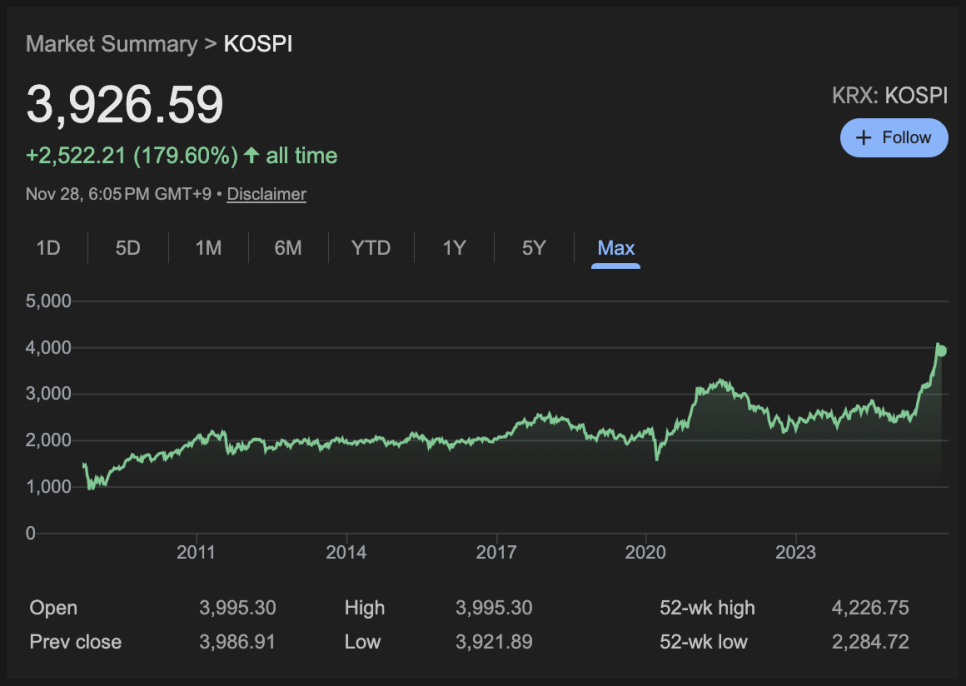
Task: Click the Prev close value 3,986.91
Action: click(x=237, y=642)
